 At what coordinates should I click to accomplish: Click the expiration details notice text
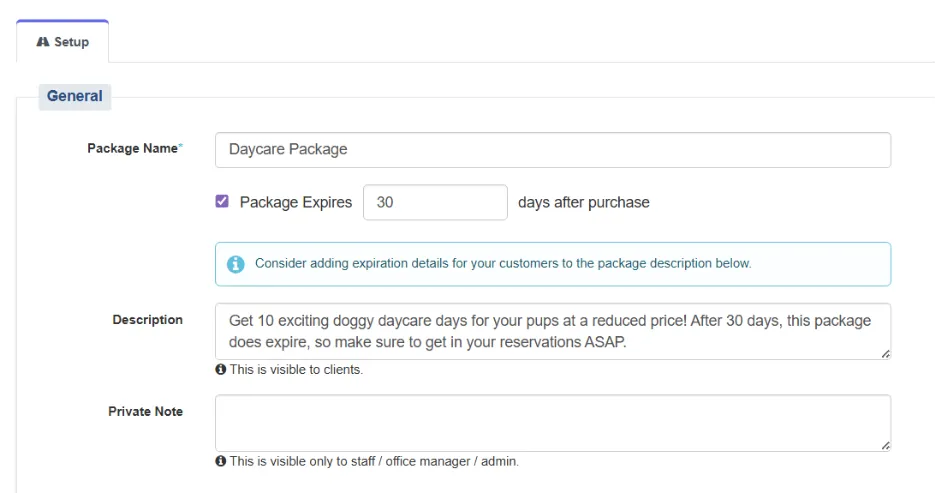(503, 263)
